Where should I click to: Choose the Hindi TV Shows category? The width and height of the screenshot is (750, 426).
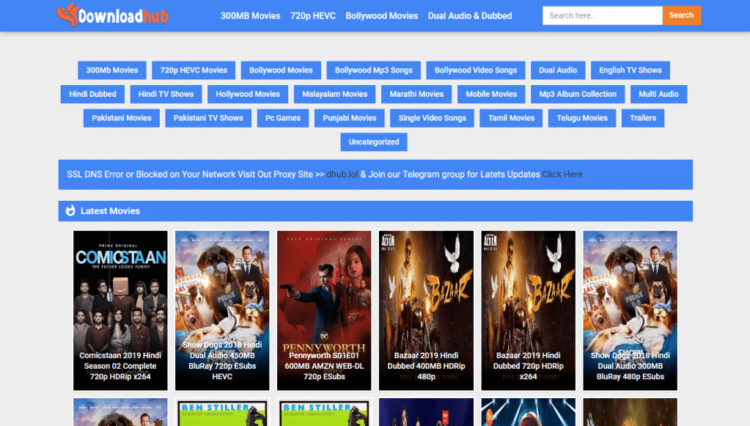[x=166, y=94]
